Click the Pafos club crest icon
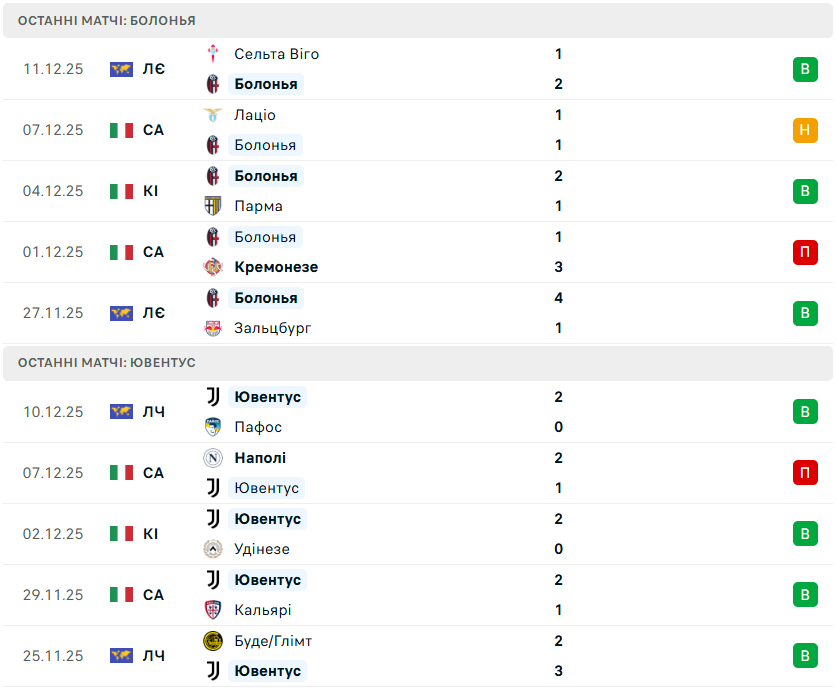 click(x=213, y=427)
